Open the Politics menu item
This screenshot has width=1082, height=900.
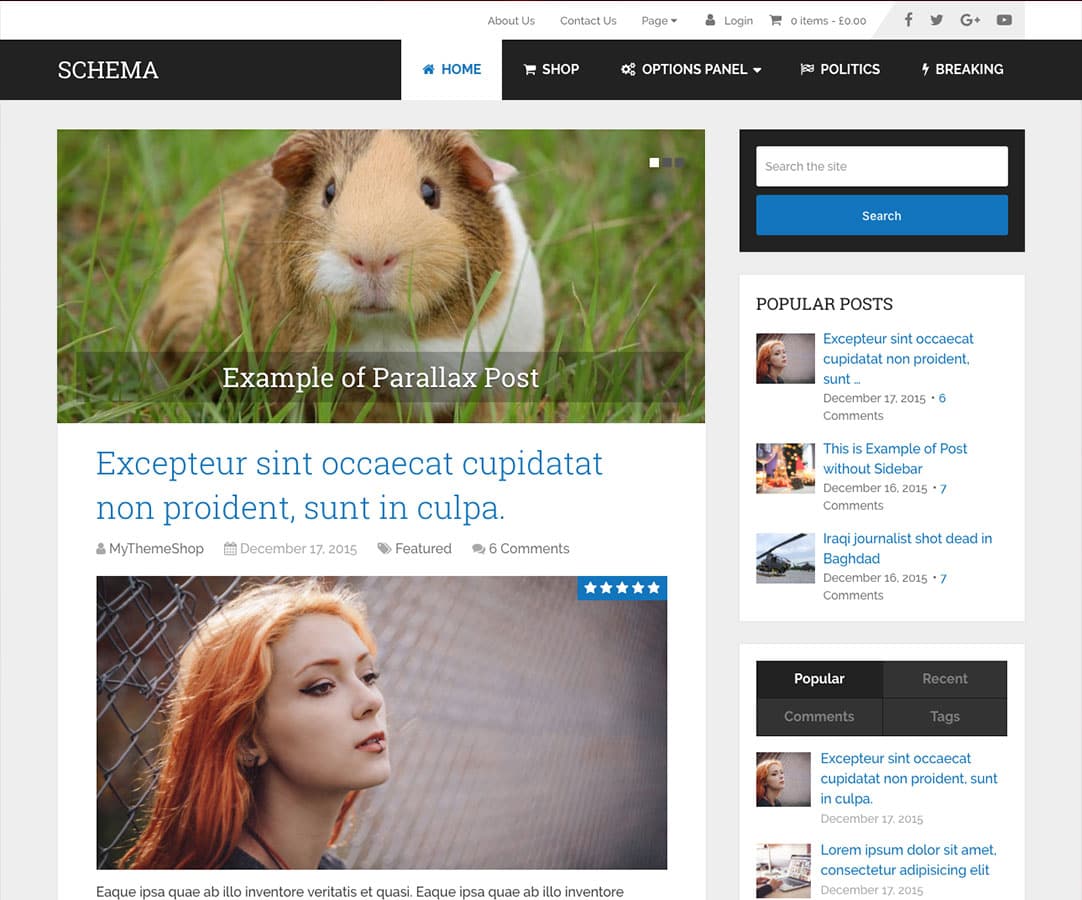click(840, 69)
